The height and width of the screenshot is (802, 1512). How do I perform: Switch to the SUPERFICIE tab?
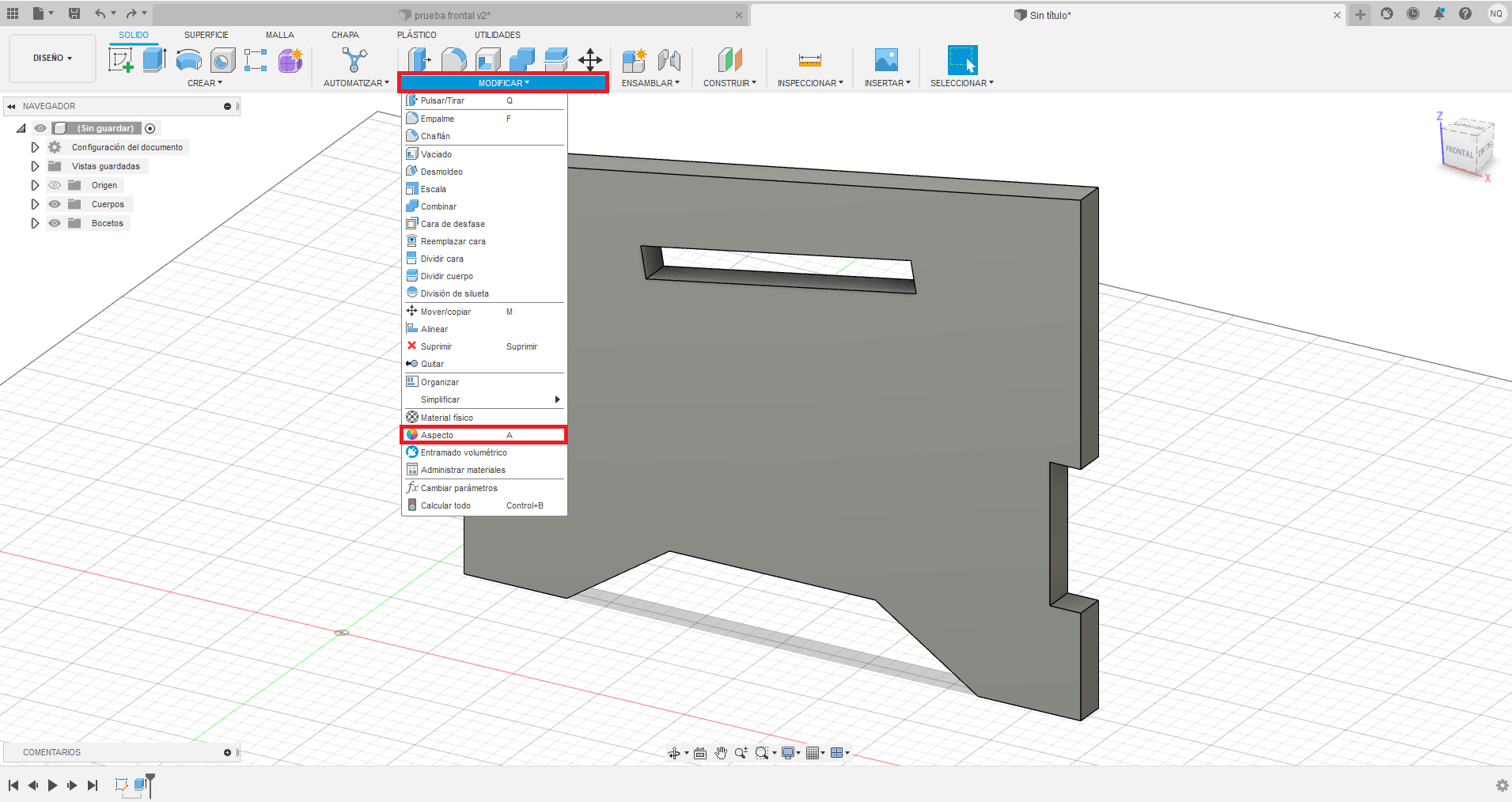click(x=206, y=35)
